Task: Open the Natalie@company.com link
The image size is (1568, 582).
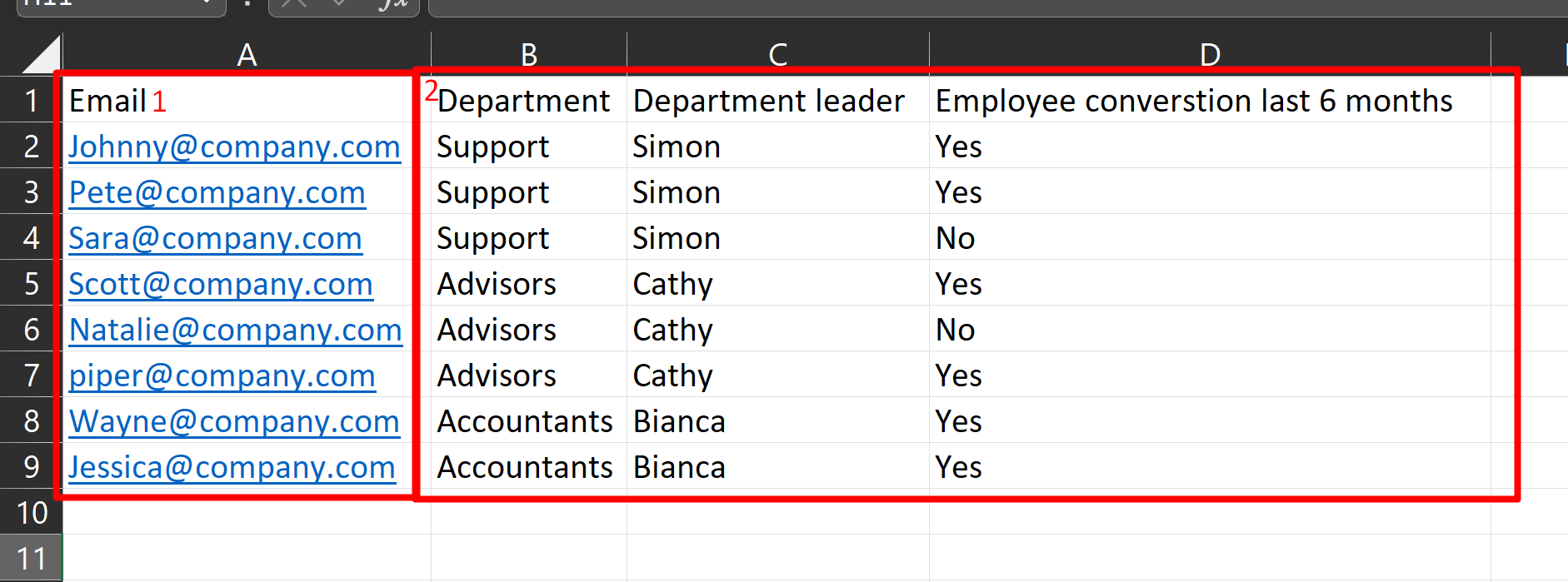Action: [x=236, y=330]
